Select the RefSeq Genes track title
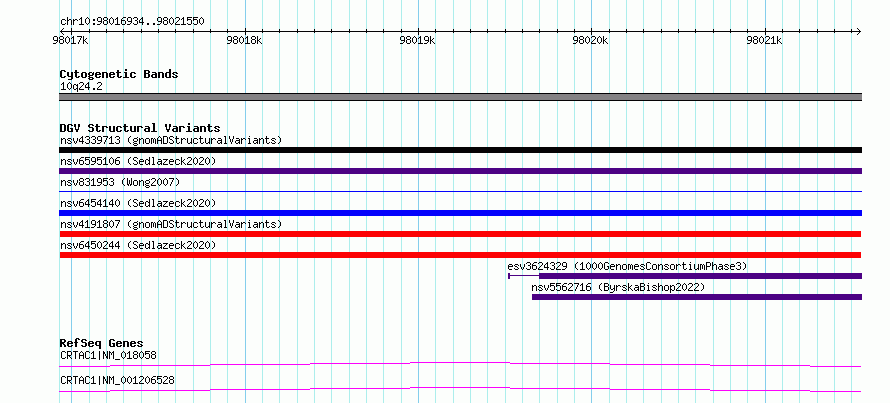890x403 pixels. click(102, 343)
